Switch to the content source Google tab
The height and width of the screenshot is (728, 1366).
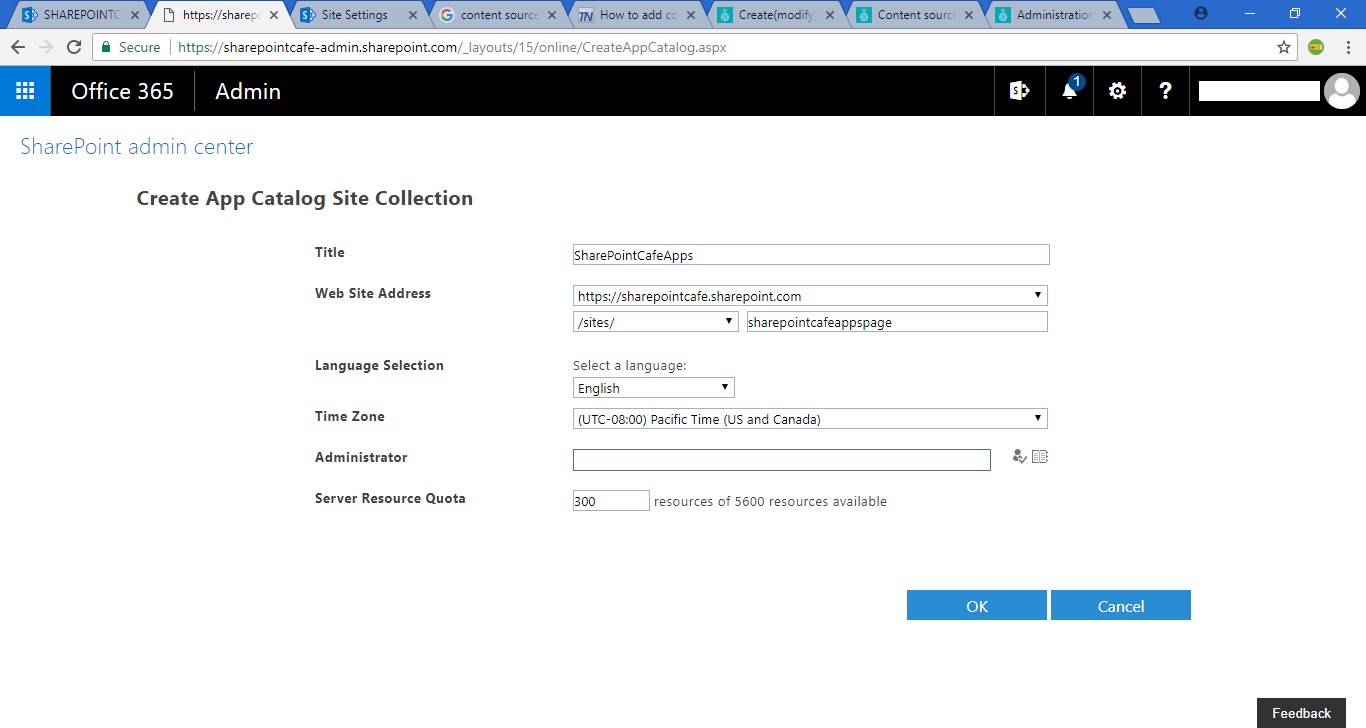(x=495, y=15)
